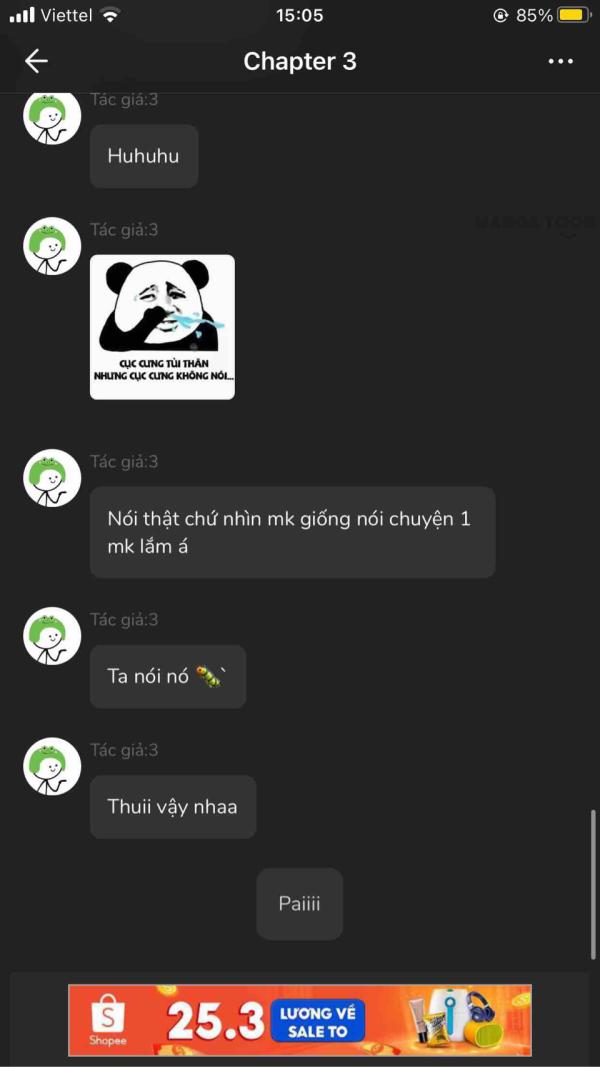This screenshot has width=600, height=1067.
Task: Open the crying panda meme image
Action: click(x=163, y=327)
